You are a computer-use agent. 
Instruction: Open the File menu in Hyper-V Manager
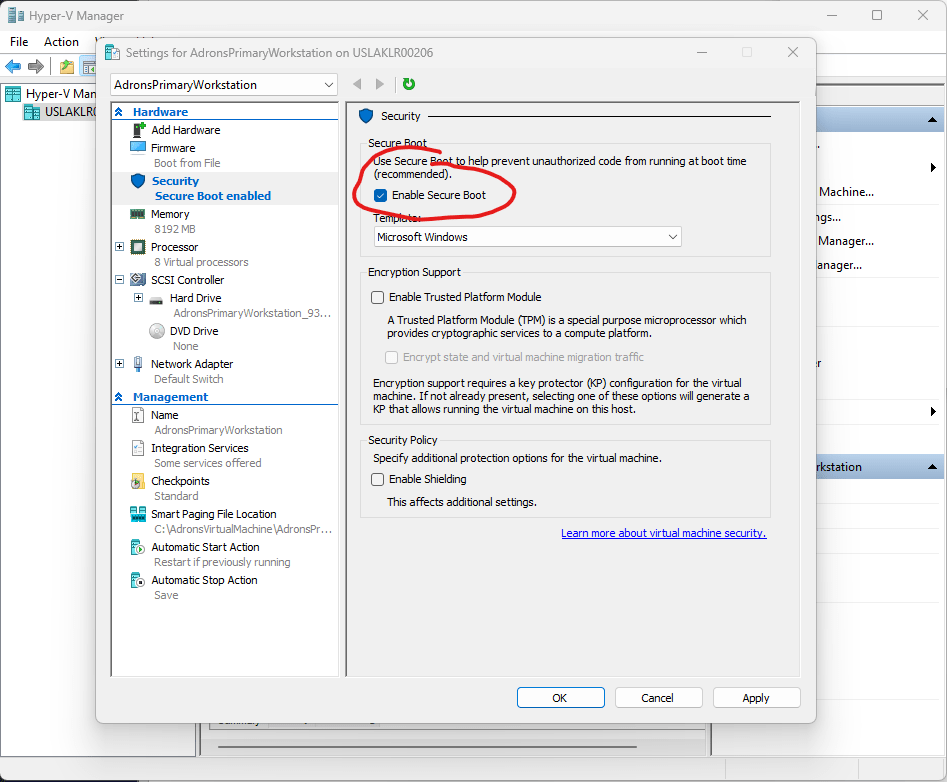(19, 42)
